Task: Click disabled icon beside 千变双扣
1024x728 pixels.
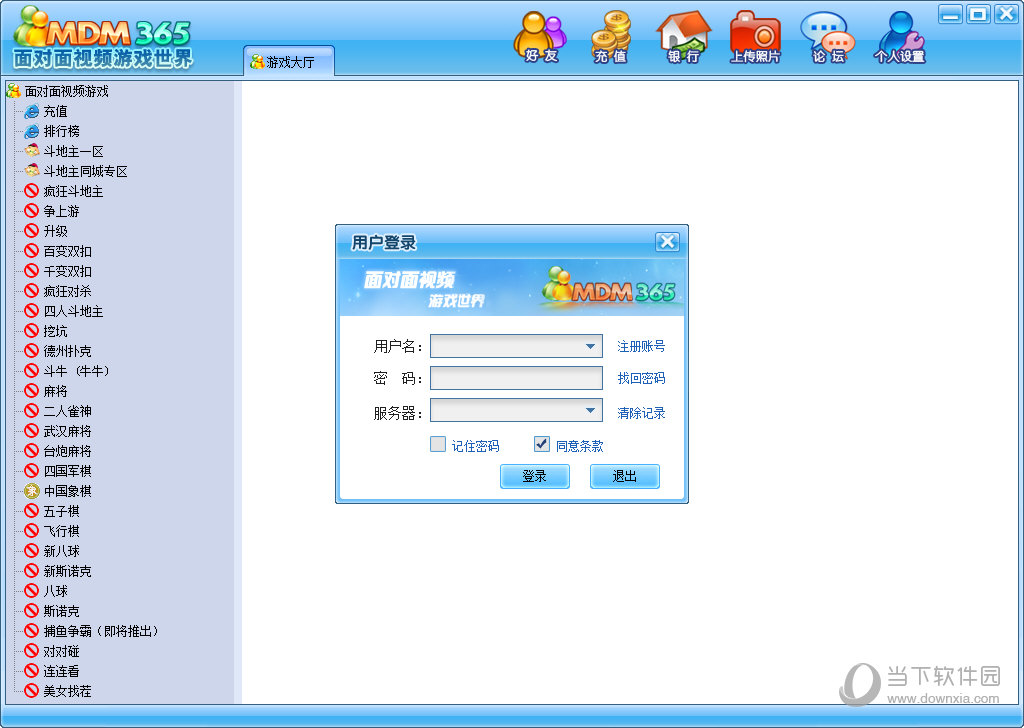Action: pyautogui.click(x=32, y=271)
